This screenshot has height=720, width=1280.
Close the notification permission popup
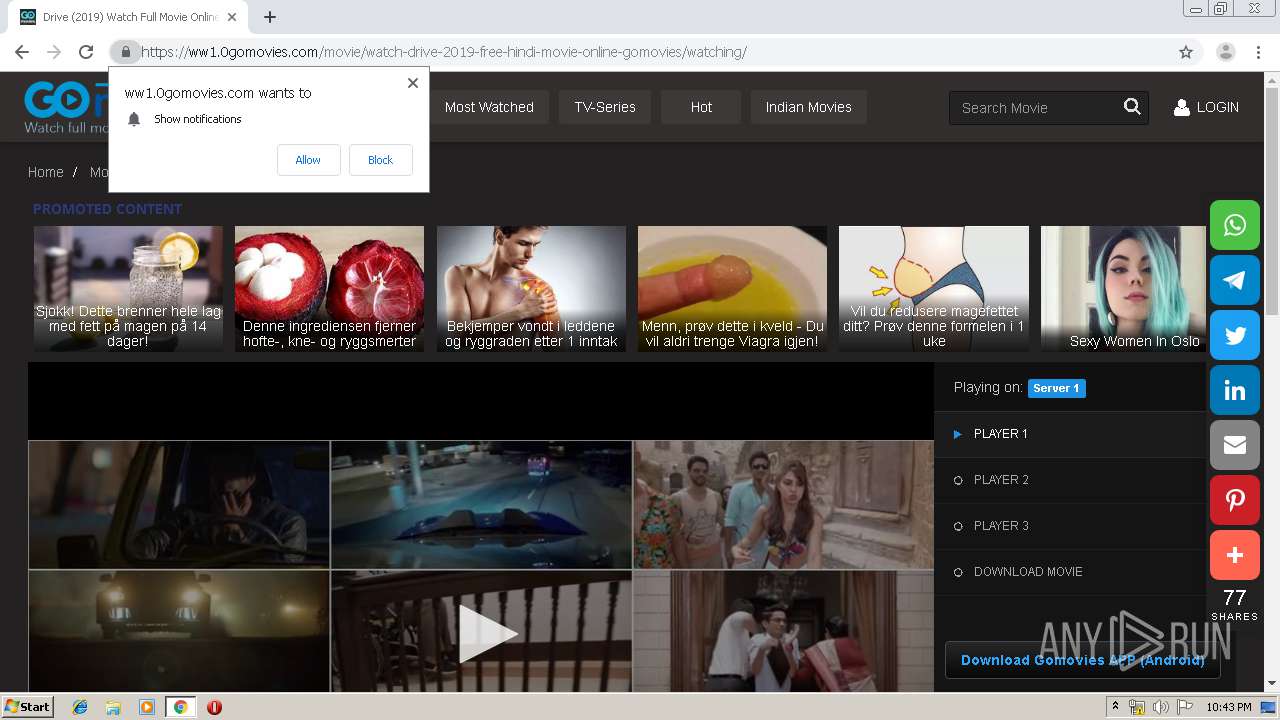[413, 83]
